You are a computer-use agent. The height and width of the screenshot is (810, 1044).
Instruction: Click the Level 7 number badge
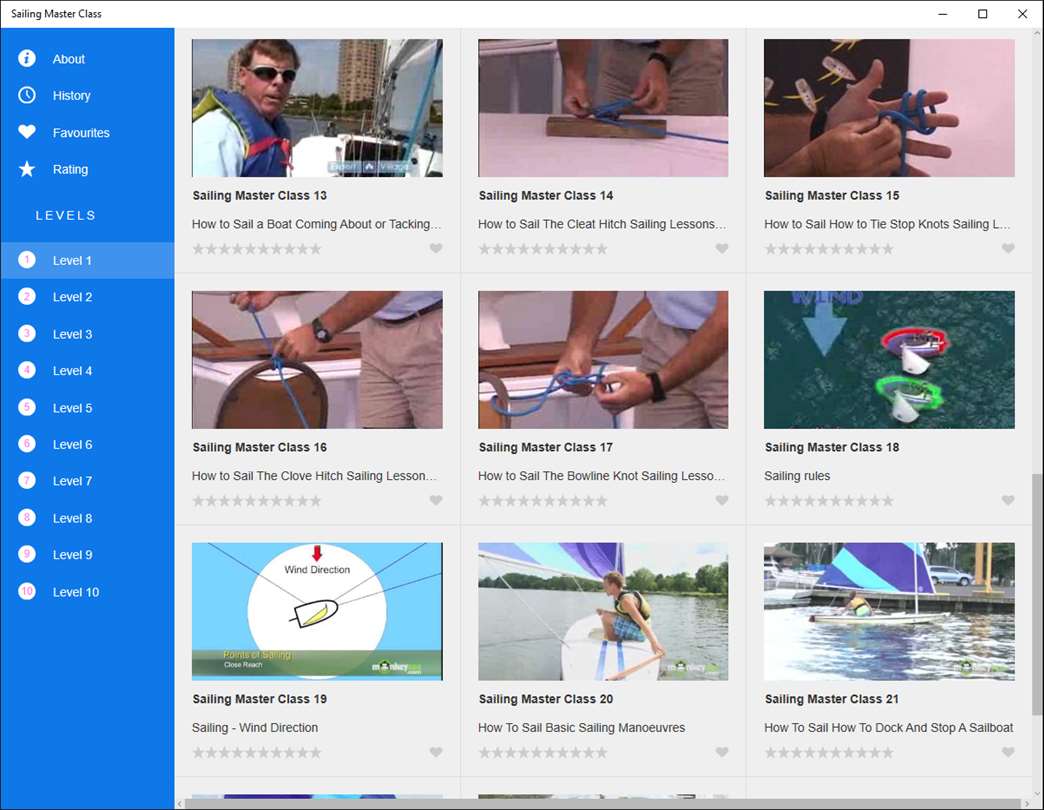[x=27, y=481]
